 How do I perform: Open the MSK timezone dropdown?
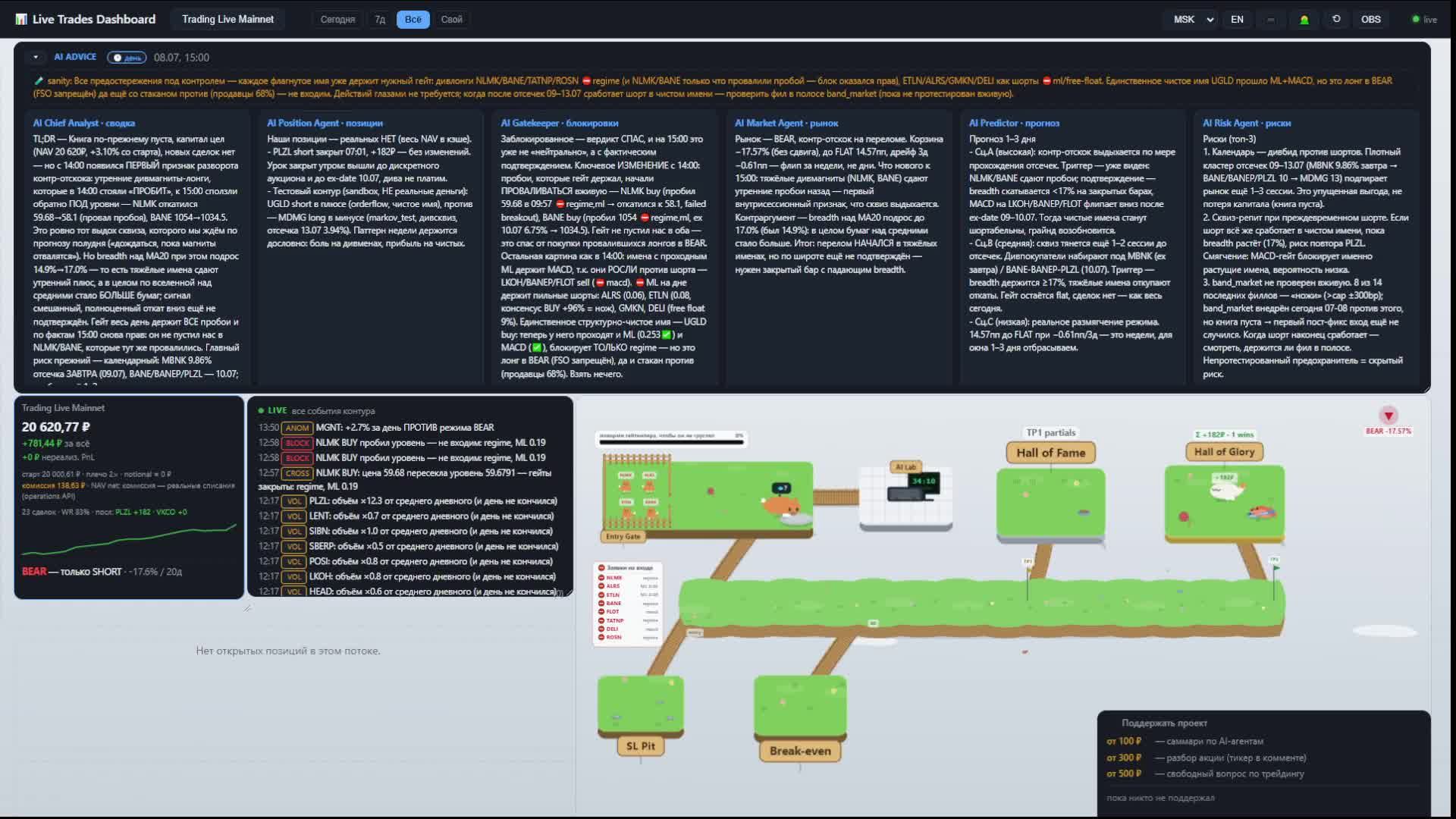pos(1193,19)
